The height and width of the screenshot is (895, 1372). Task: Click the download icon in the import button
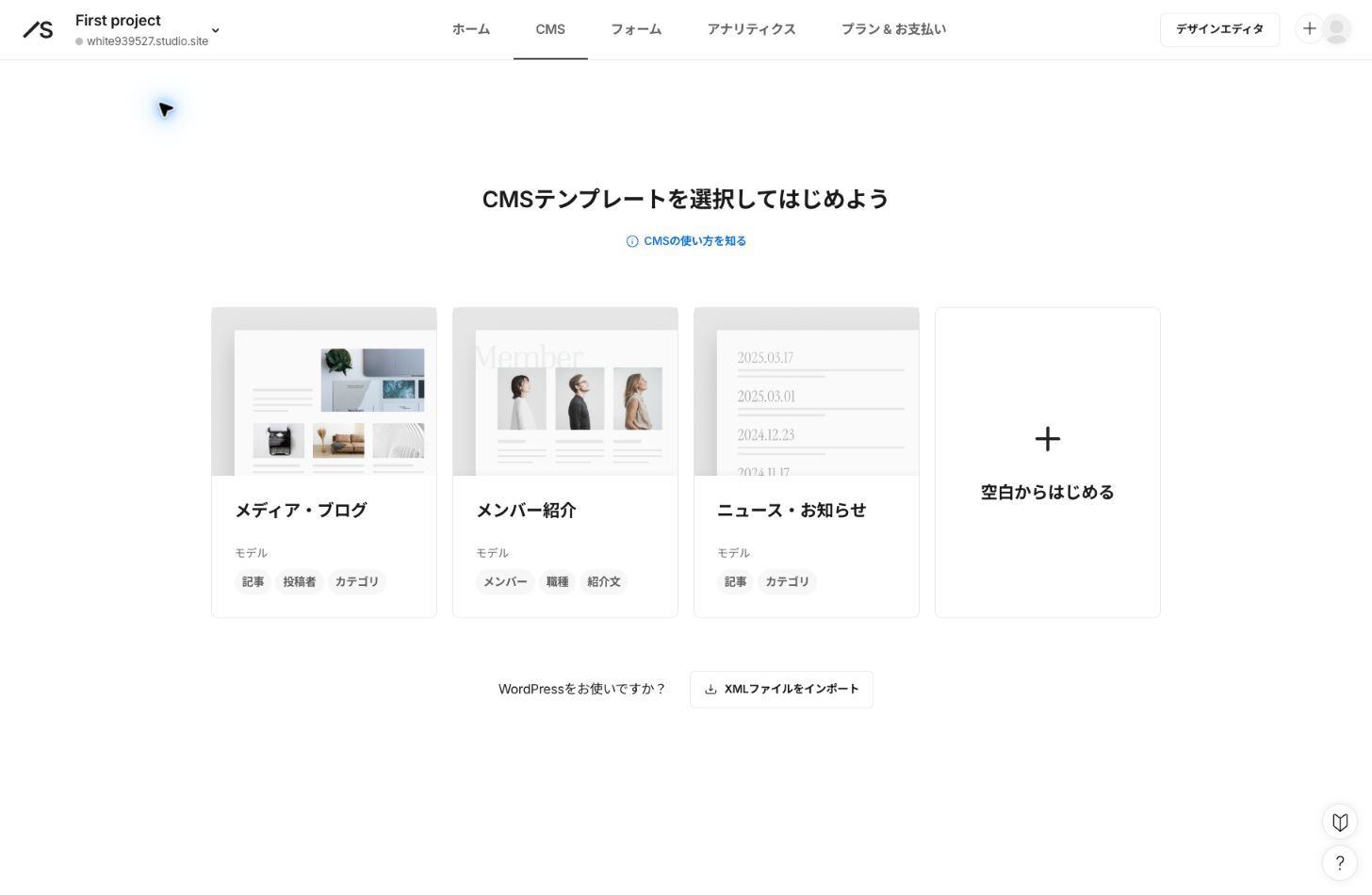(x=710, y=690)
